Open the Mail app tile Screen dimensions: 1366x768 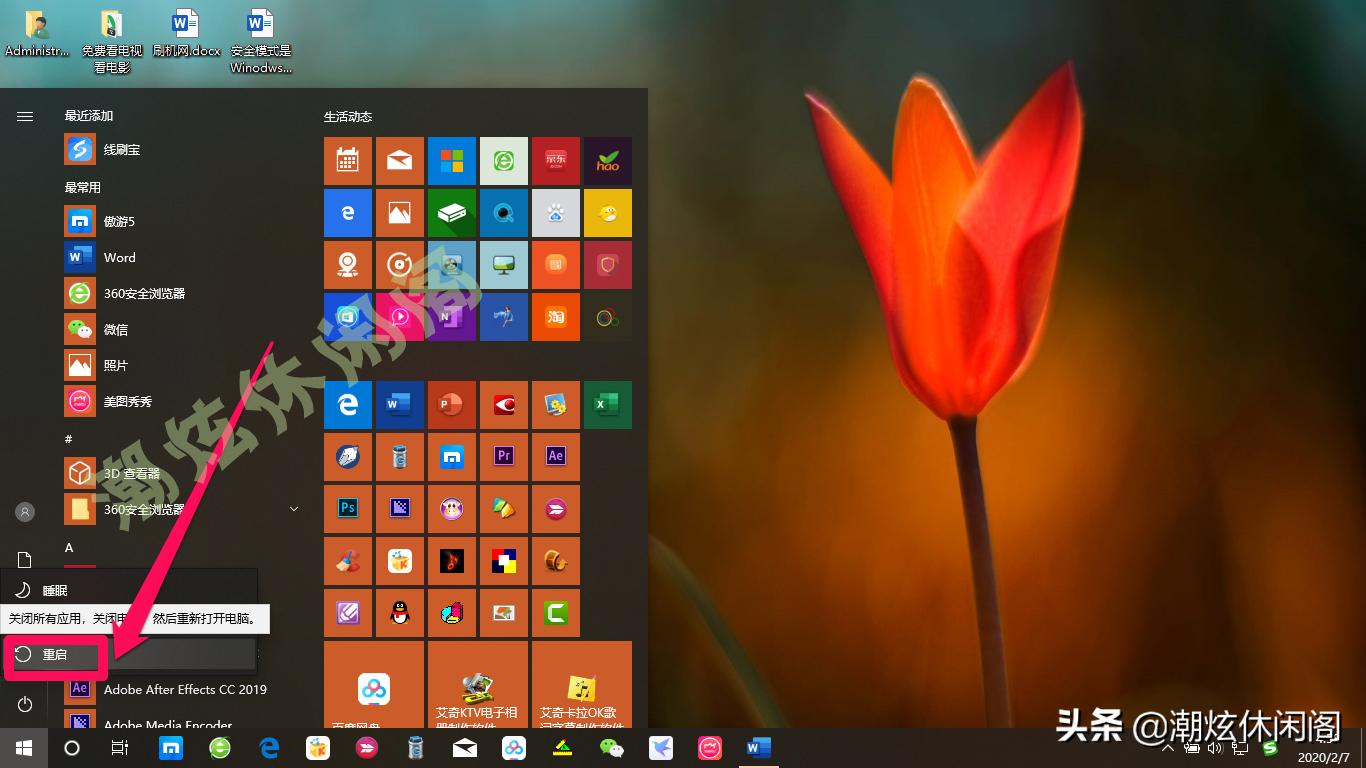pos(400,161)
